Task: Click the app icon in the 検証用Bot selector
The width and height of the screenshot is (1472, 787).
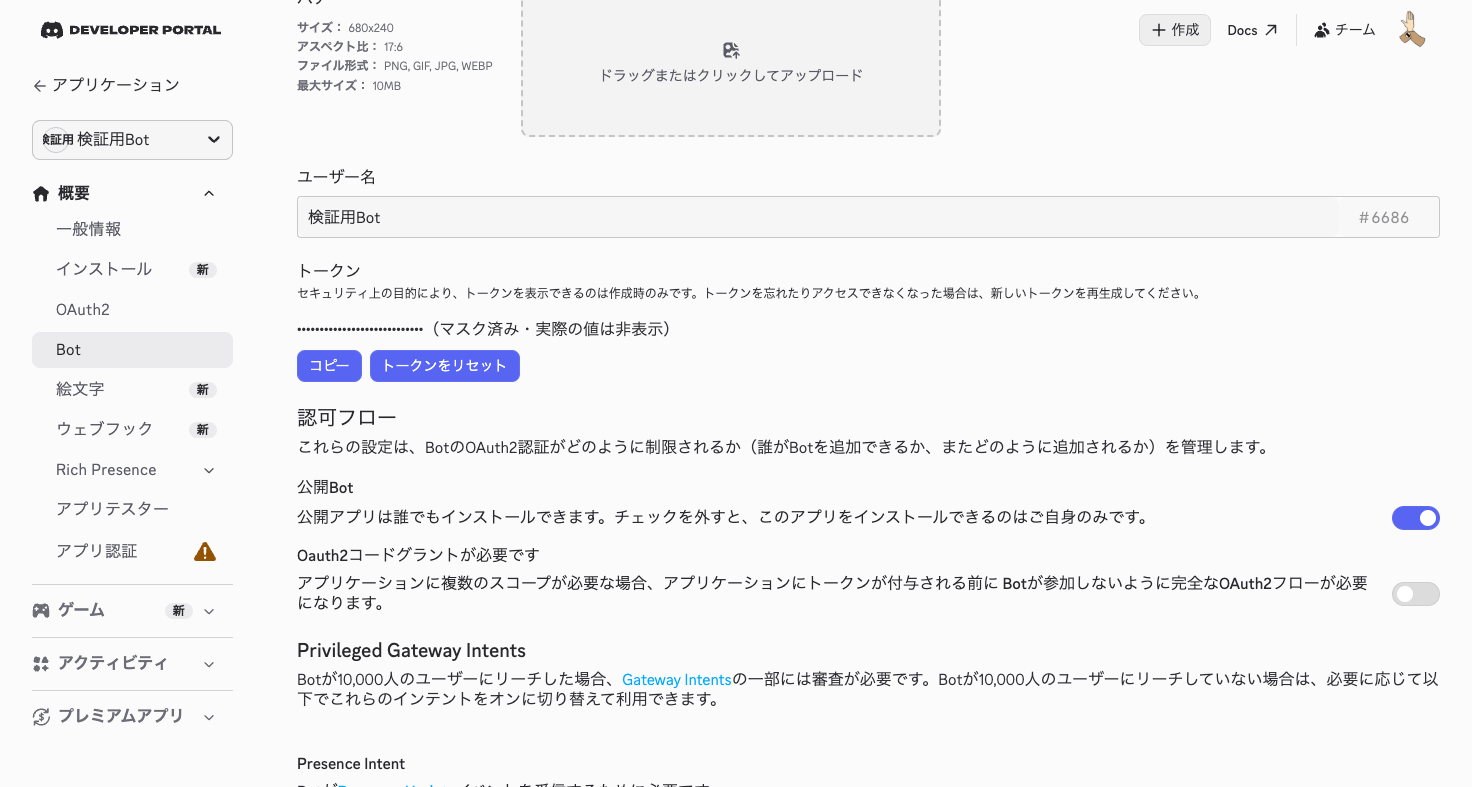Action: 57,140
